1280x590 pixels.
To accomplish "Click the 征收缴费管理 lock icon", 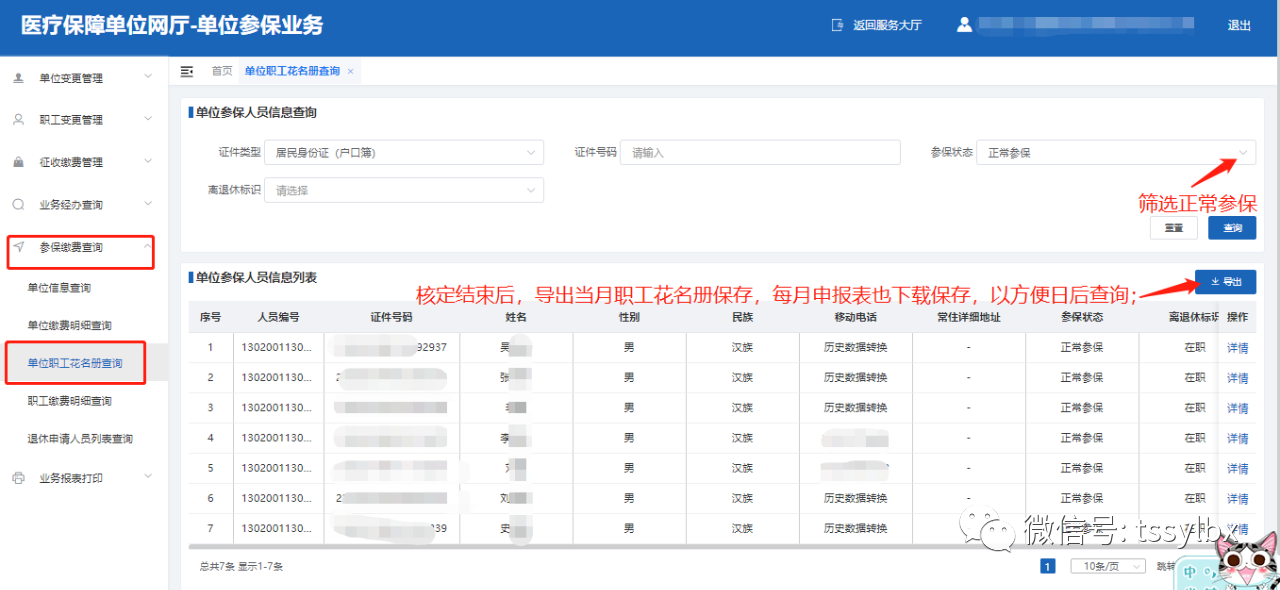I will point(18,162).
